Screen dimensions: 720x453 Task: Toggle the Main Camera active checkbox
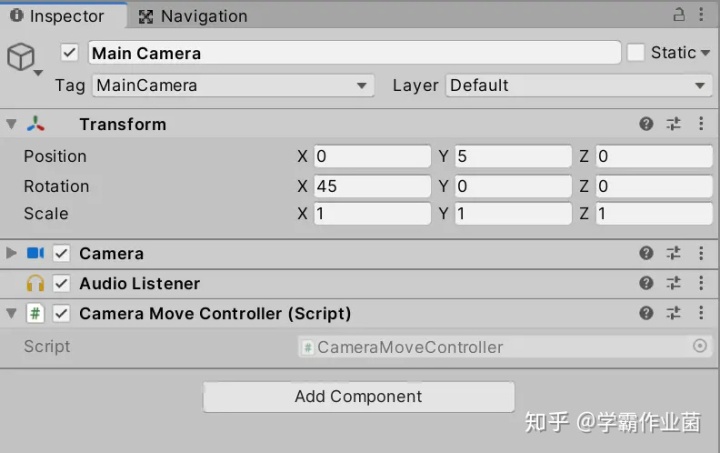pos(69,52)
